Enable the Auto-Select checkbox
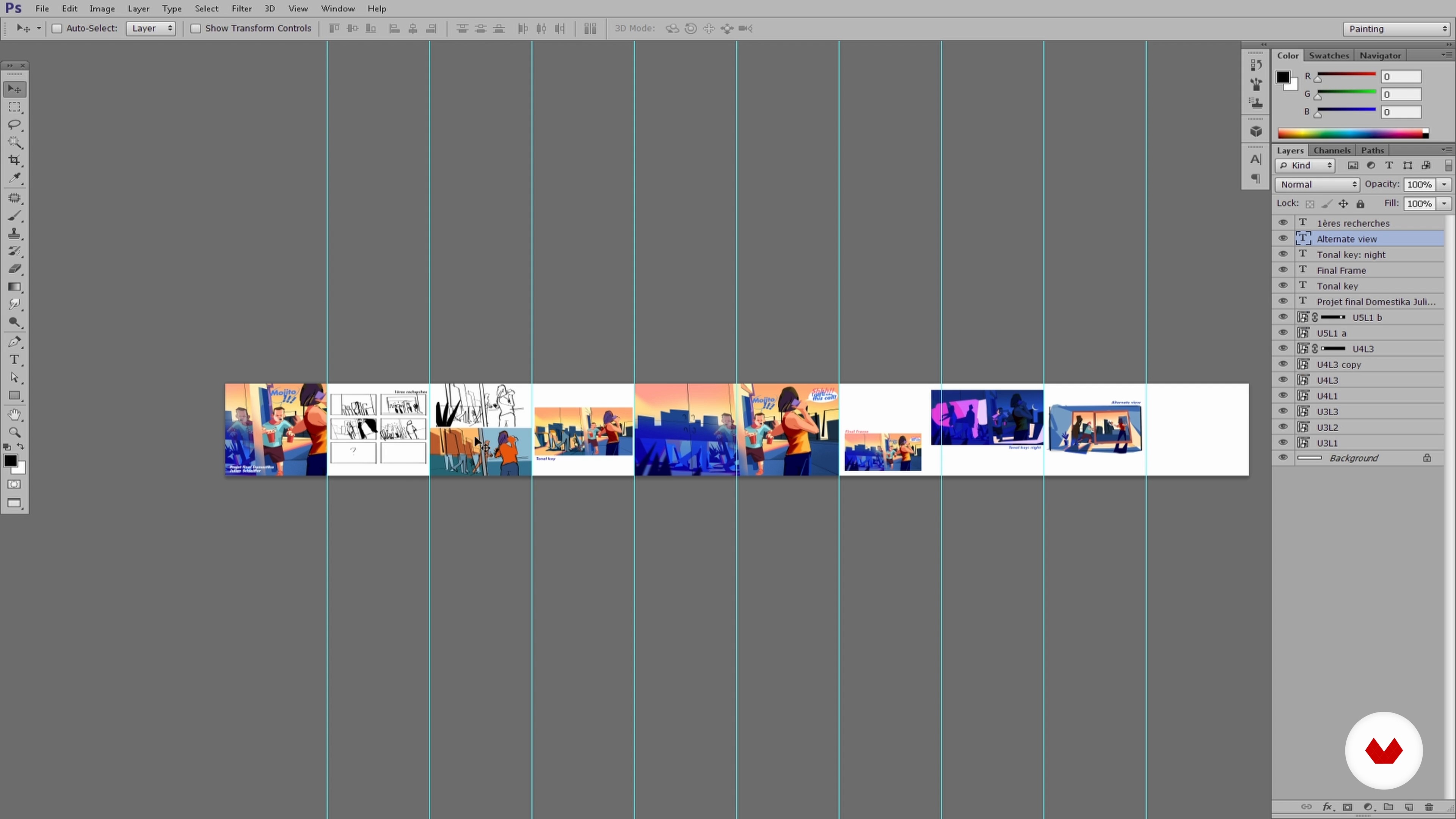1456x819 pixels. point(56,28)
